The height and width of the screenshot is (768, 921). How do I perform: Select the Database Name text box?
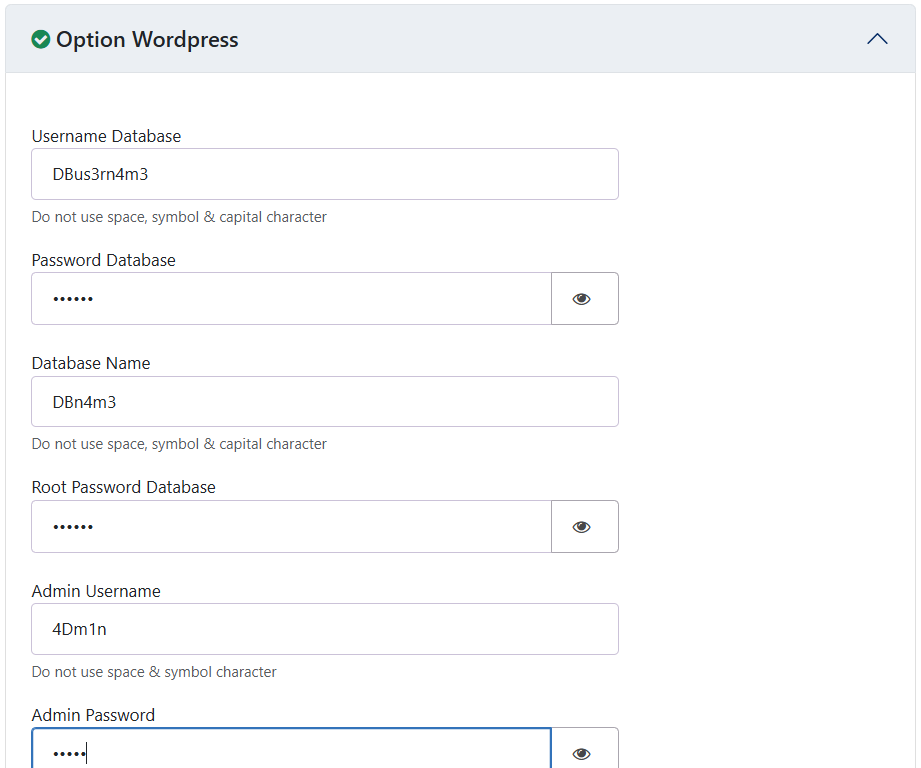325,402
